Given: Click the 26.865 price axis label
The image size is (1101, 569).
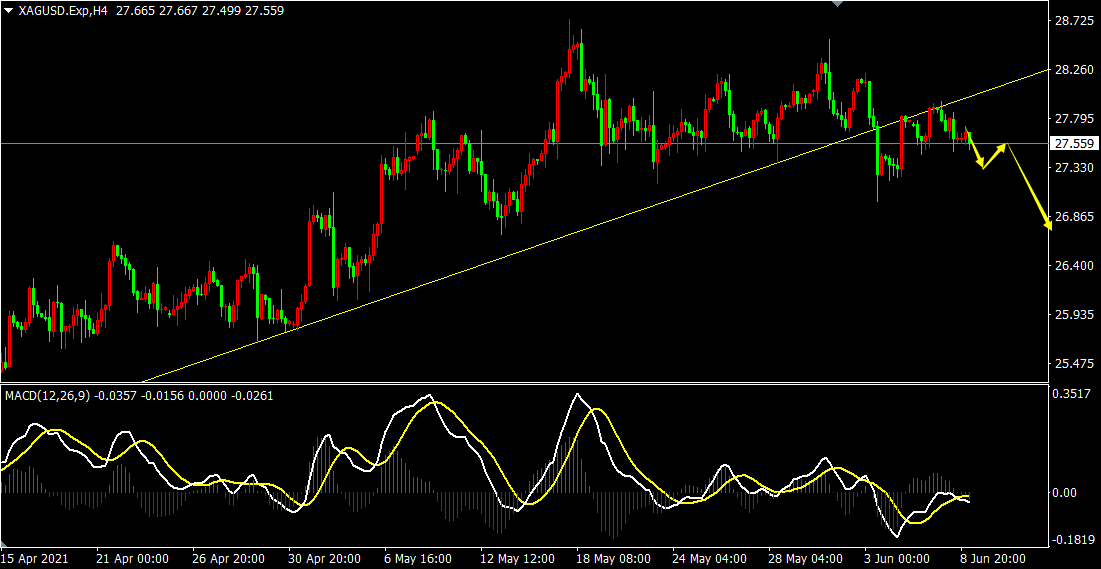Looking at the screenshot, I should (x=1073, y=217).
